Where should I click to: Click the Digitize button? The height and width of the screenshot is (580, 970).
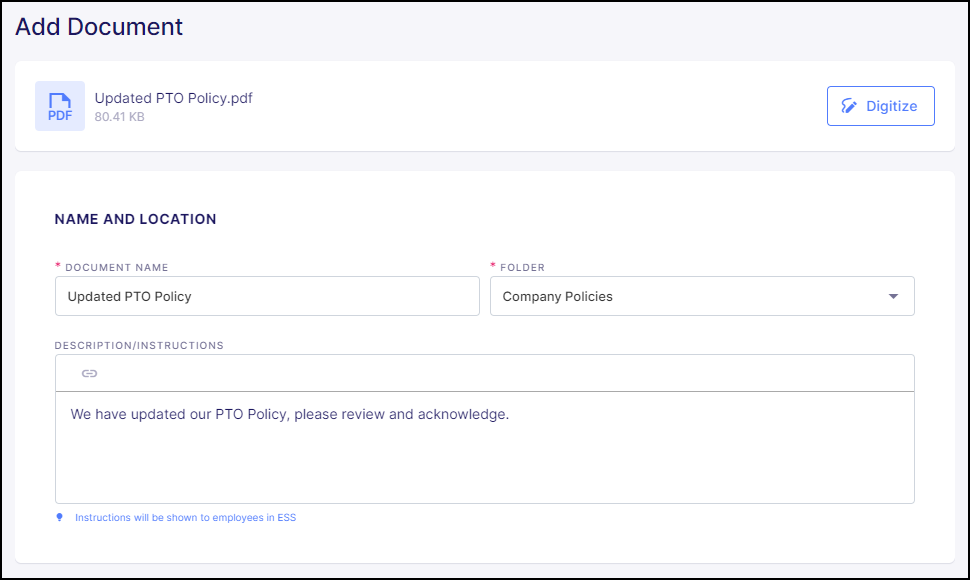(x=880, y=105)
